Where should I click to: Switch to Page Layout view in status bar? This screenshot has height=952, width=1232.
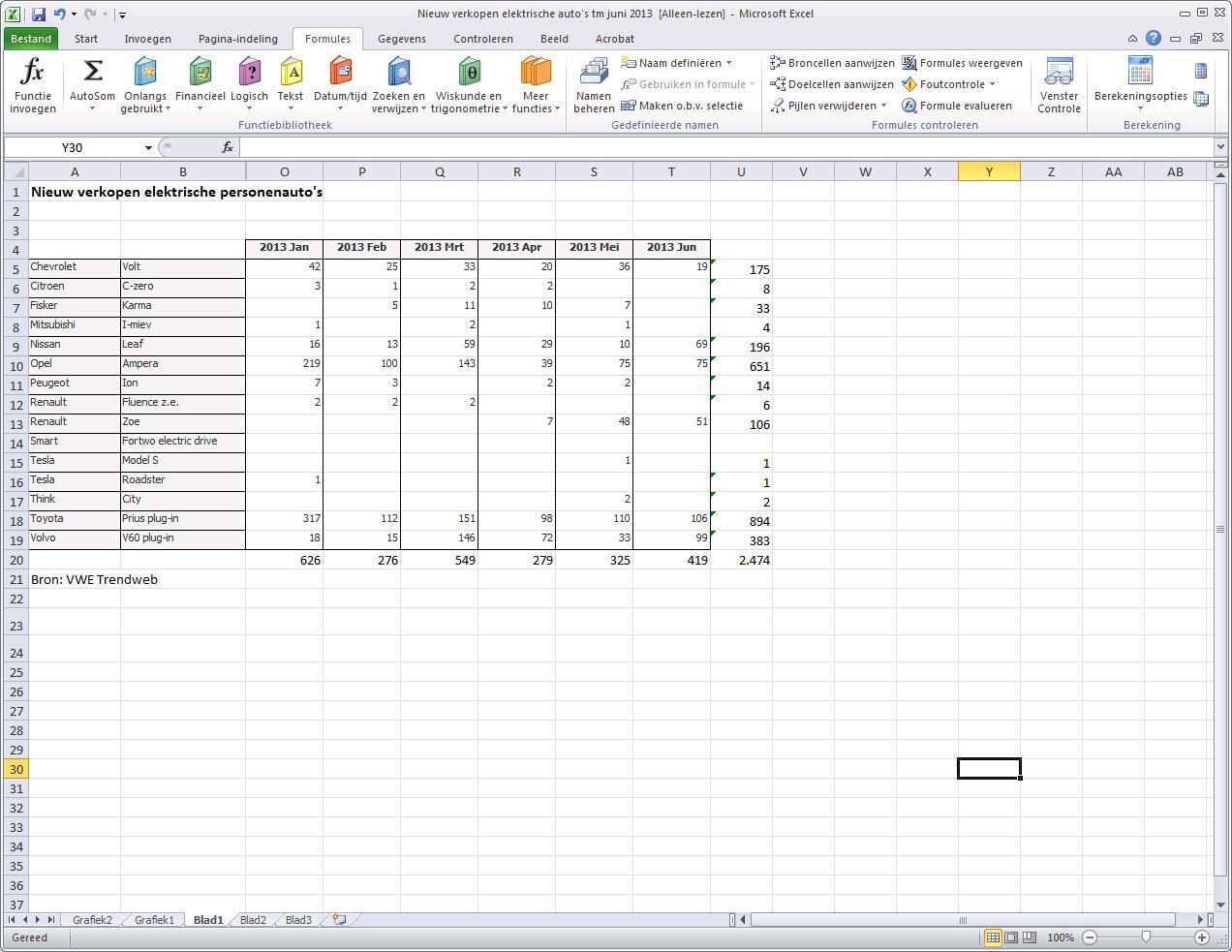coord(1011,937)
